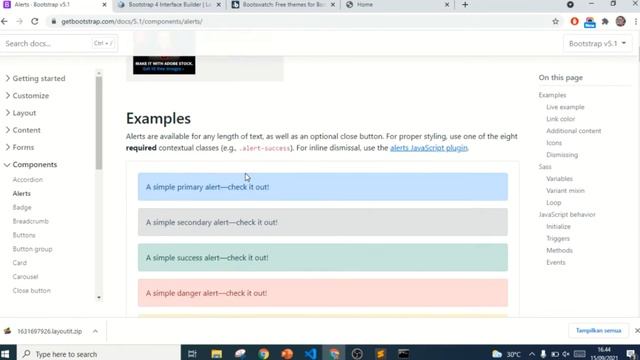Screen dimensions: 640x360
Task: Open the browser extensions puzzle icon
Action: click(605, 21)
